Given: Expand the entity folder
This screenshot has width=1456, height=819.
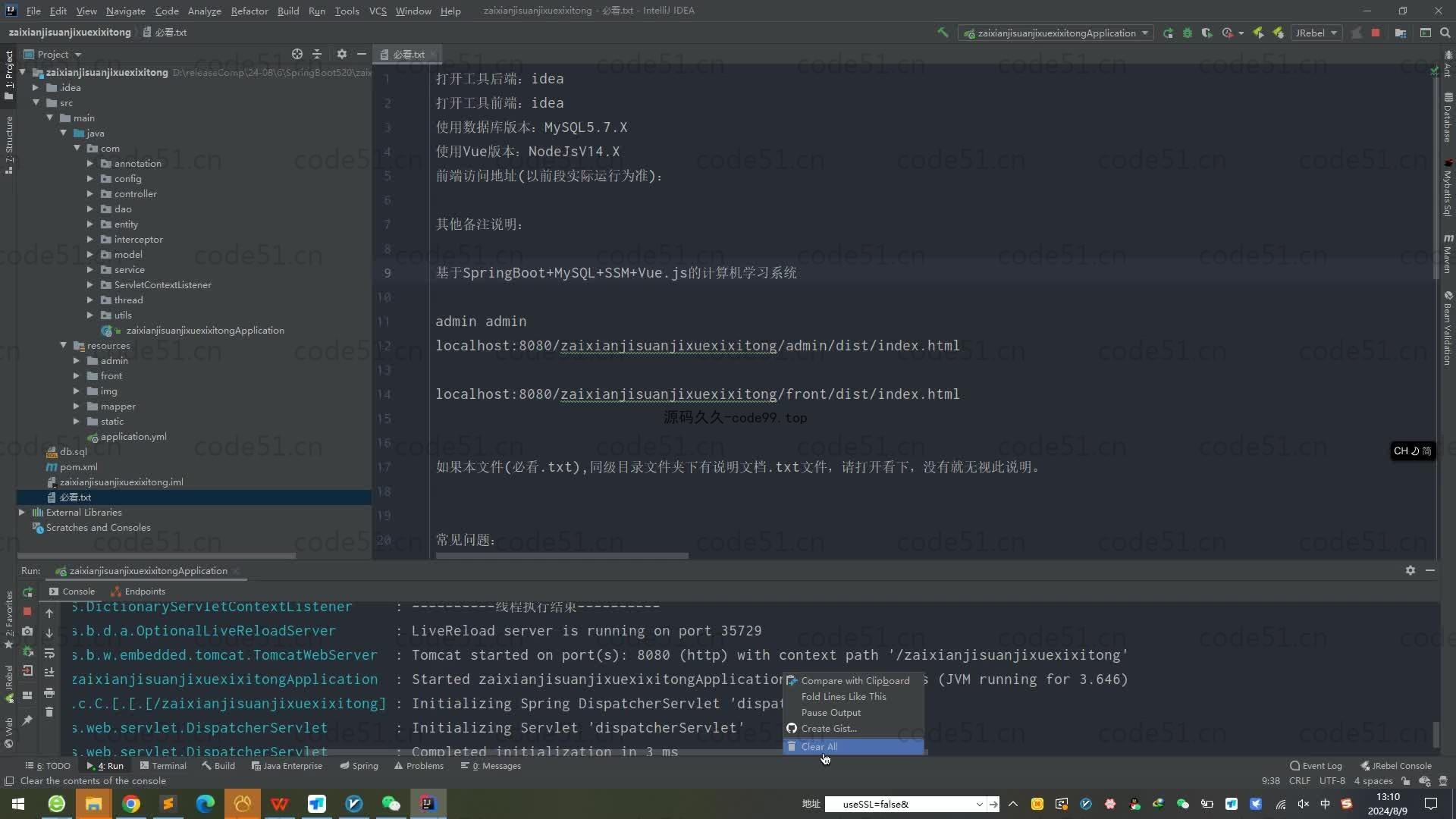Looking at the screenshot, I should (x=90, y=224).
